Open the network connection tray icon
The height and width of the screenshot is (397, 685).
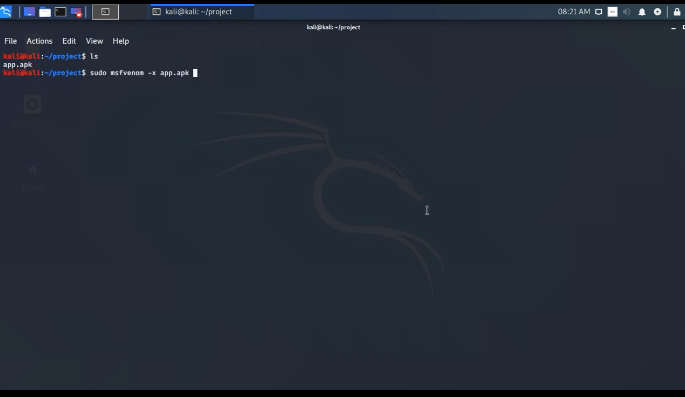tap(599, 12)
